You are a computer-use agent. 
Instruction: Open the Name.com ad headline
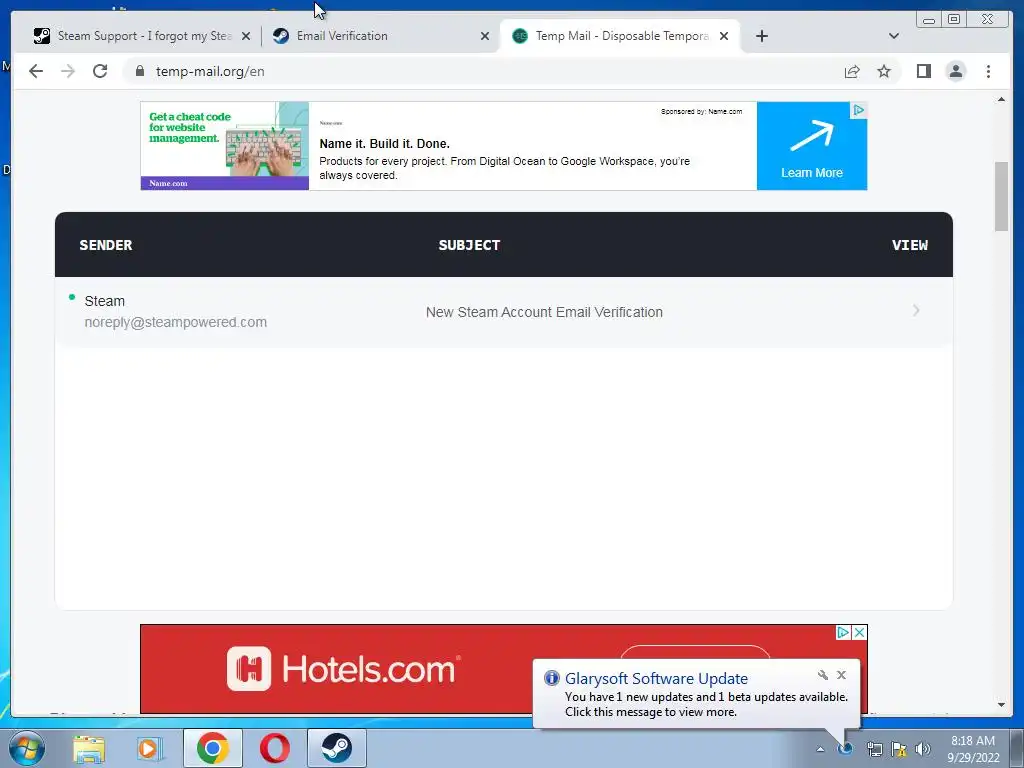[384, 144]
